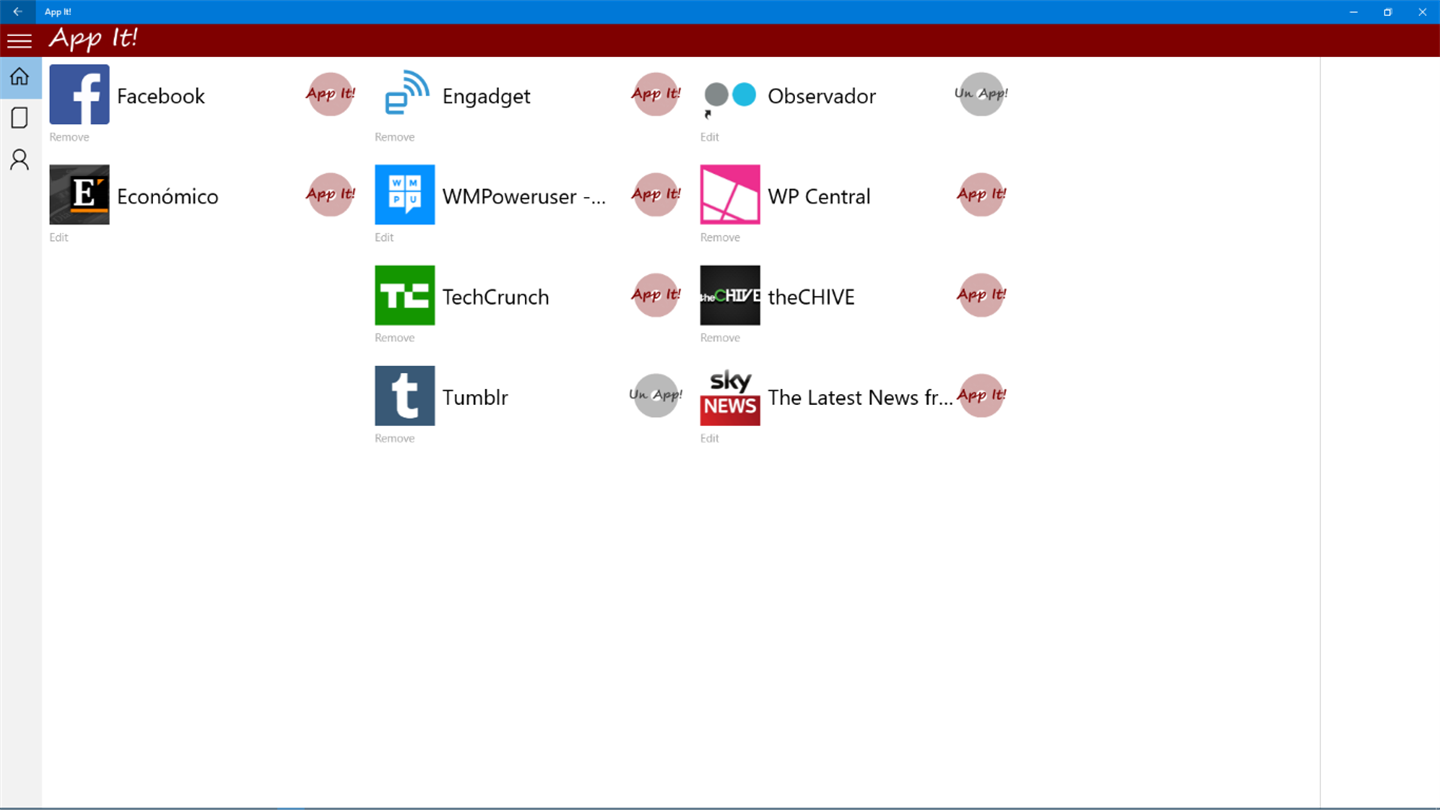Click the Económico logo tile
This screenshot has height=810, width=1440.
click(x=79, y=195)
